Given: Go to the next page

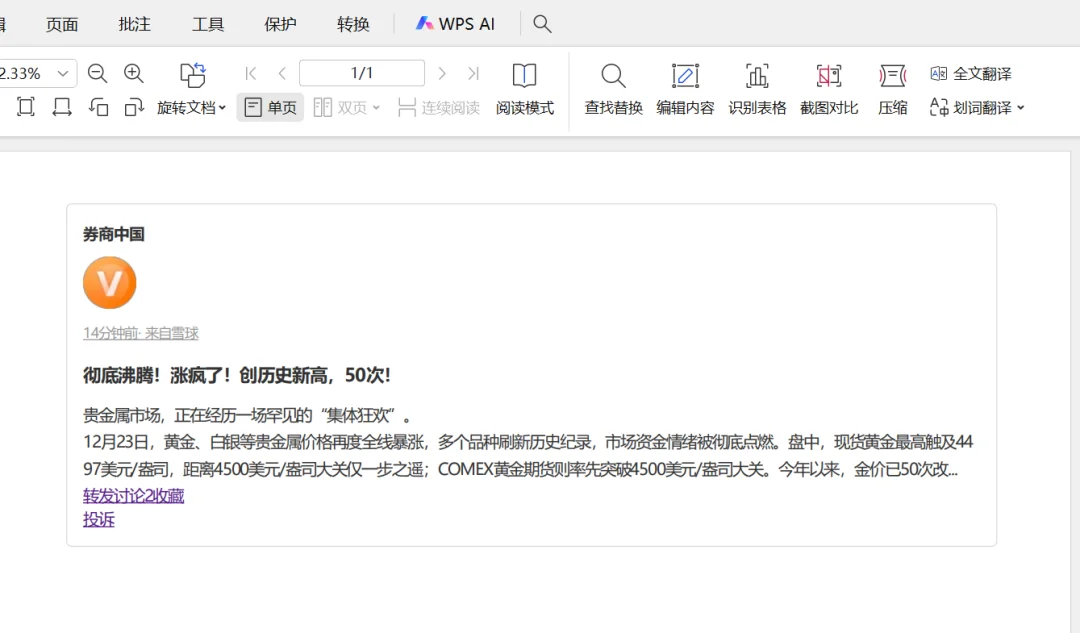Looking at the screenshot, I should [x=442, y=73].
